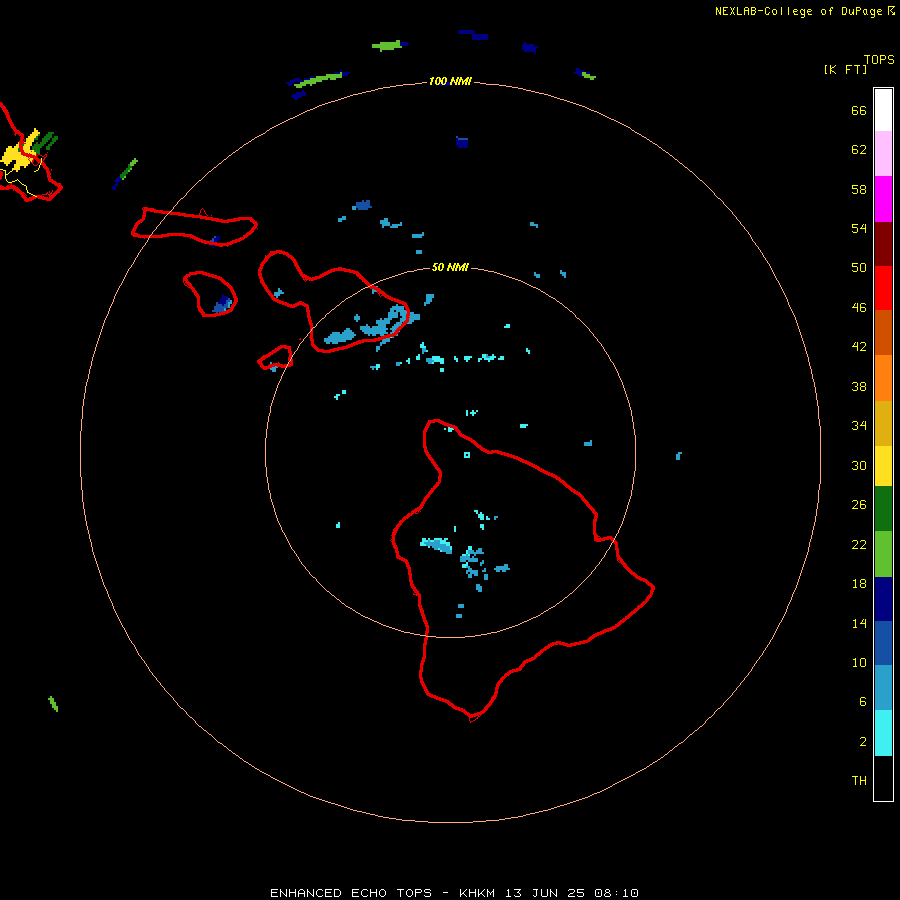
Task: Click the bright red legend swatch
Action: coord(883,288)
